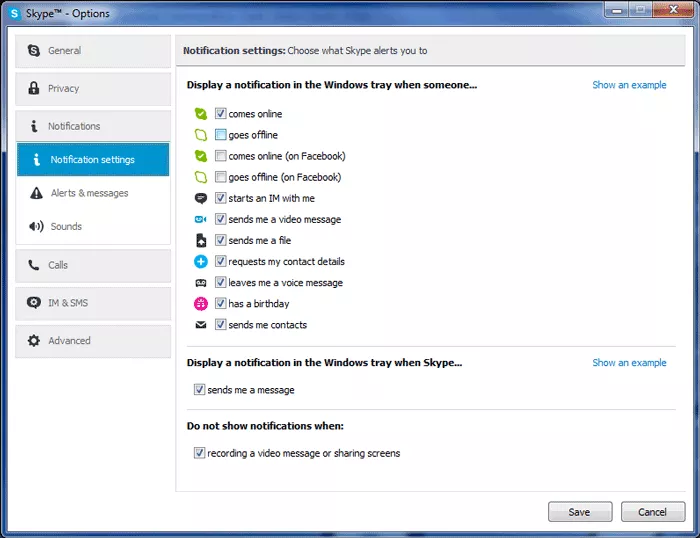Open 'Show an example' link for Skype notifications
Screen dimensions: 700x538
tap(629, 363)
